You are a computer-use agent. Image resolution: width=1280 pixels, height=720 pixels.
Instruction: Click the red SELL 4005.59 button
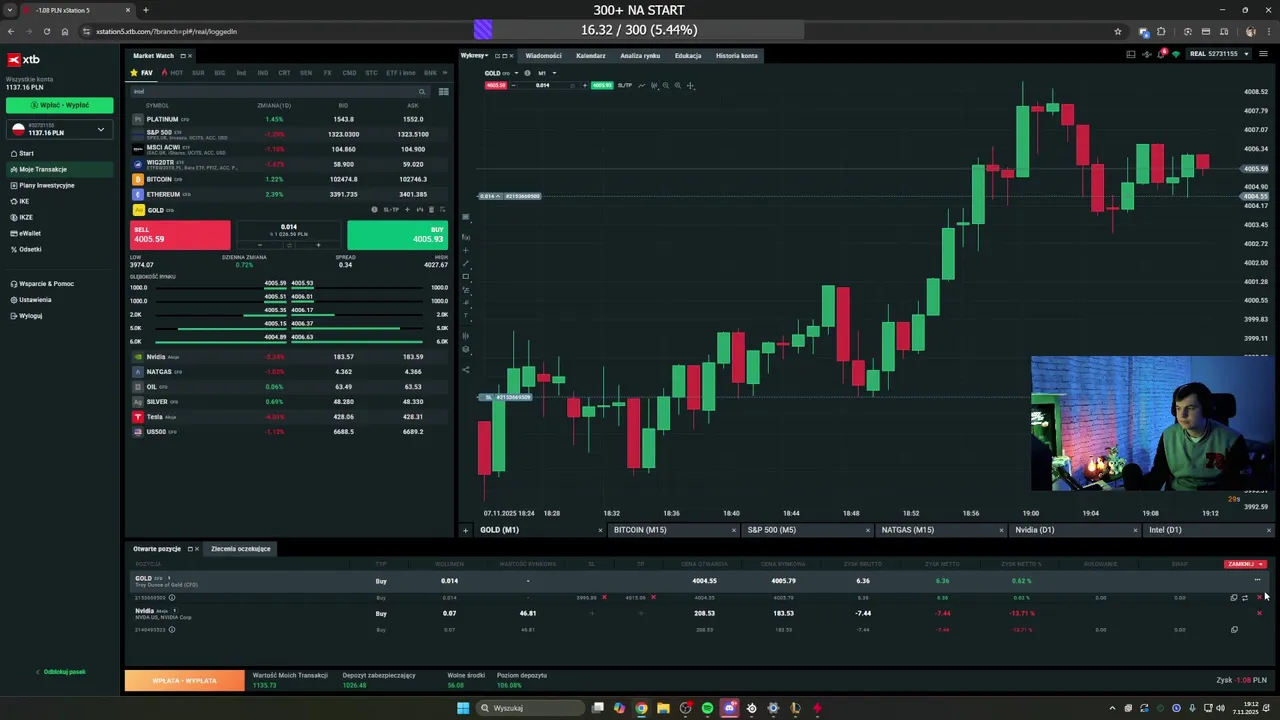point(180,235)
